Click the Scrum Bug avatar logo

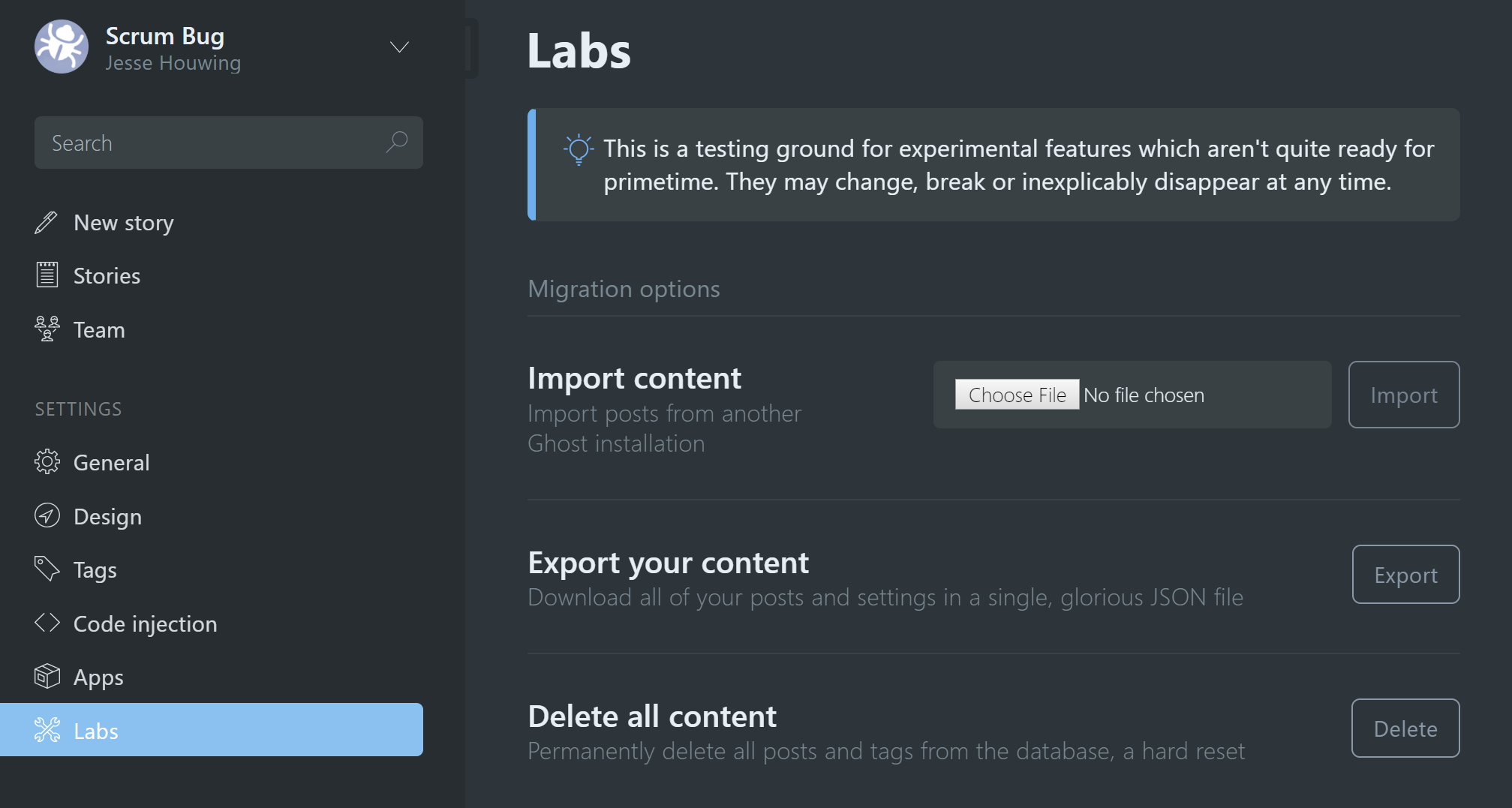pyautogui.click(x=62, y=47)
